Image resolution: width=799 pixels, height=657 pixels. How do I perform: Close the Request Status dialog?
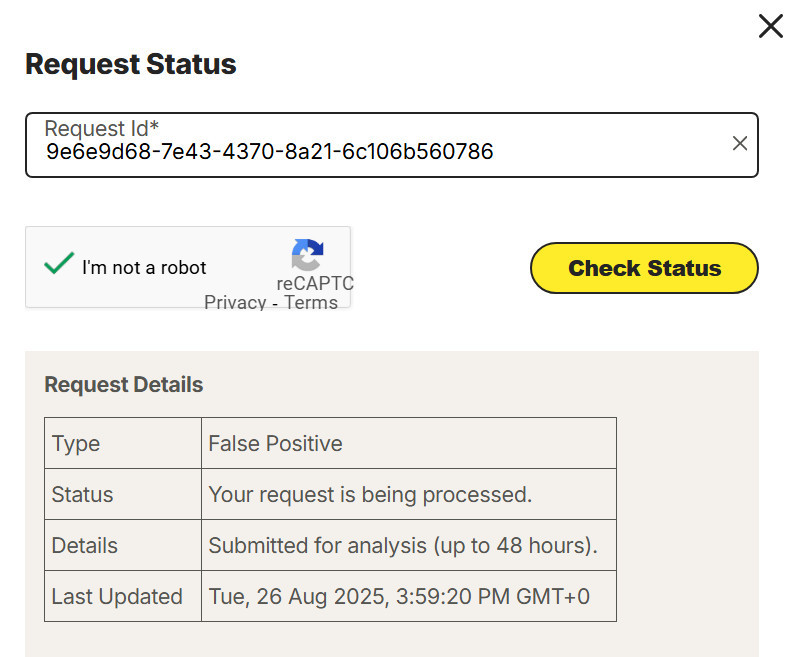[770, 26]
